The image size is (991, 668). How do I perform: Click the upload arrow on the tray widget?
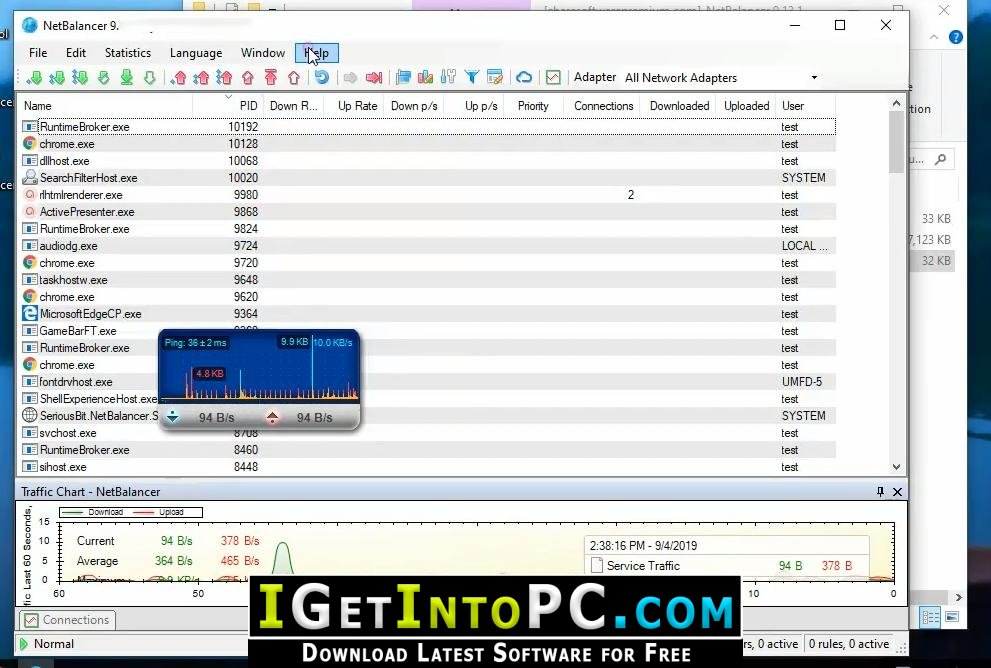coord(272,417)
